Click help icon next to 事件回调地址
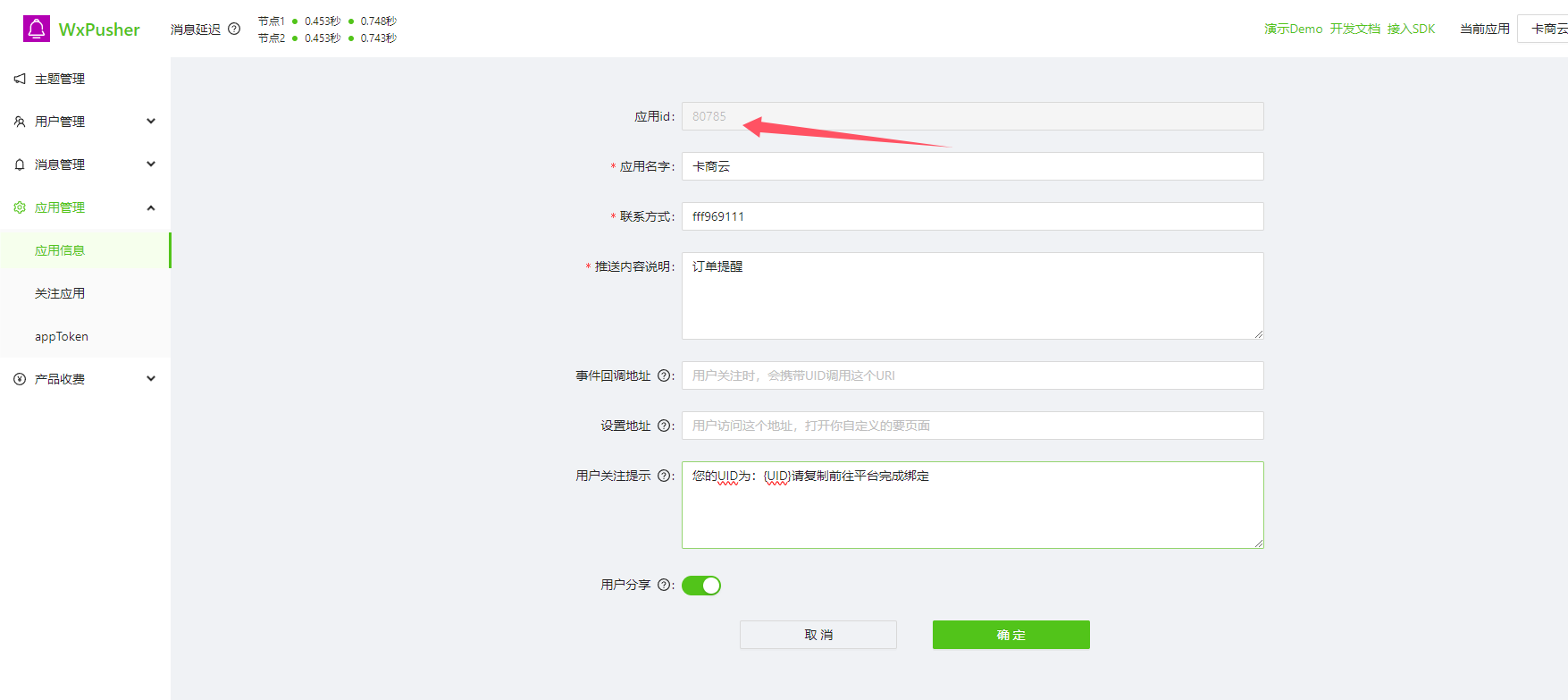The height and width of the screenshot is (700, 1568). (x=664, y=375)
